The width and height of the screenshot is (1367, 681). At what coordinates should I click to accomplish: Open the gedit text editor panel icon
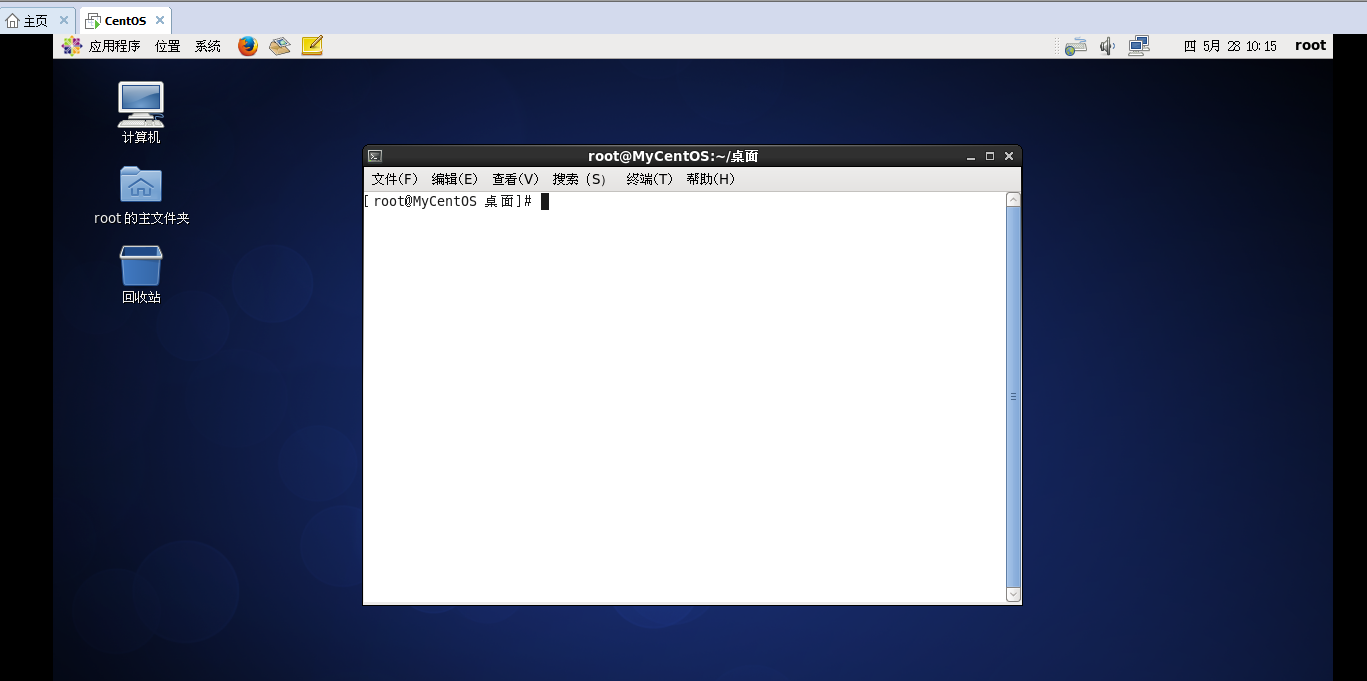pyautogui.click(x=312, y=45)
